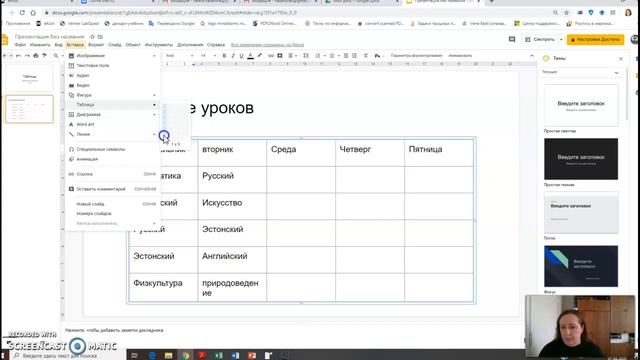Open the Изменить menu

[x=40, y=45]
